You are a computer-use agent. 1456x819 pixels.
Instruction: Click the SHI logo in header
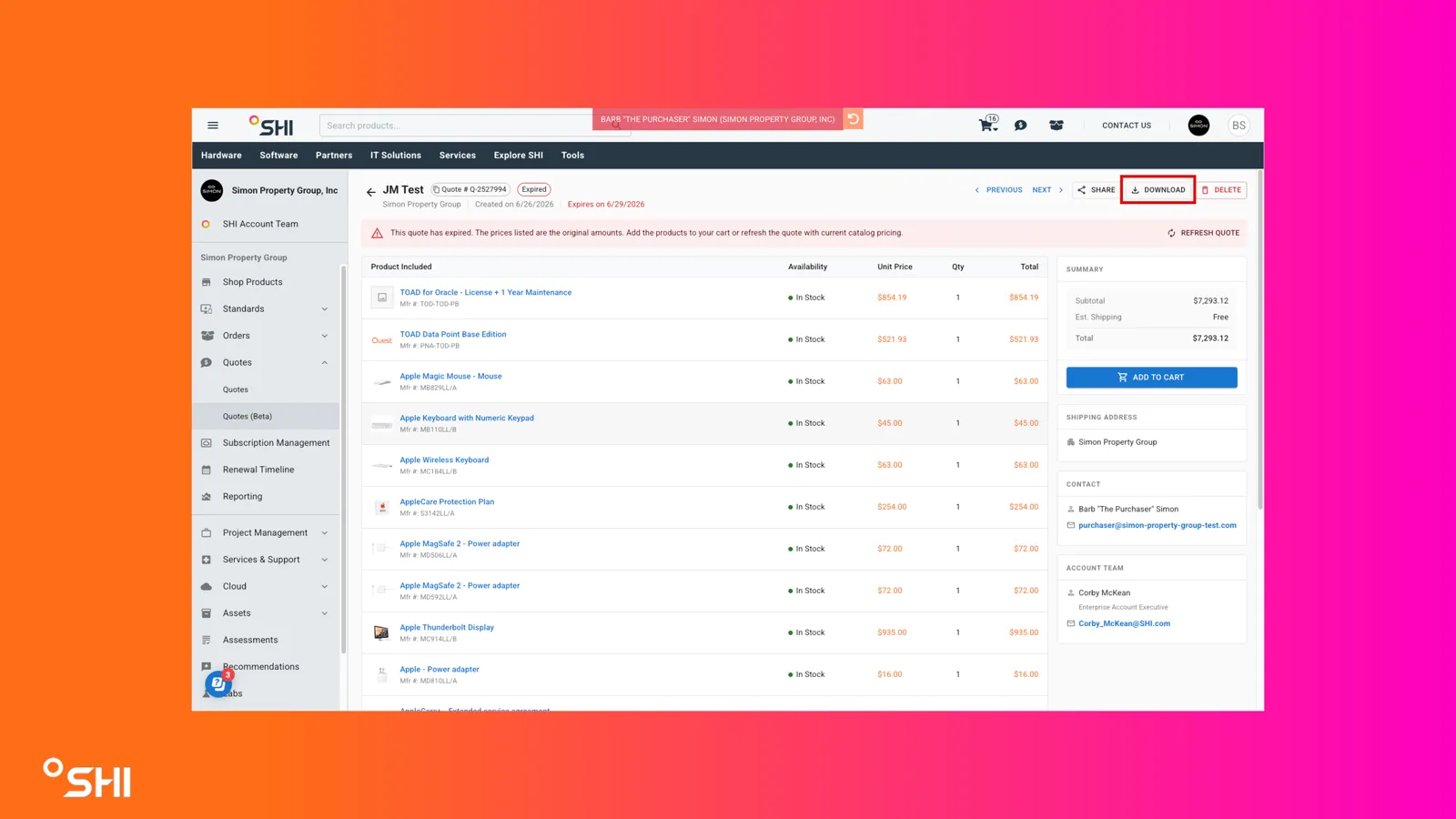point(271,126)
